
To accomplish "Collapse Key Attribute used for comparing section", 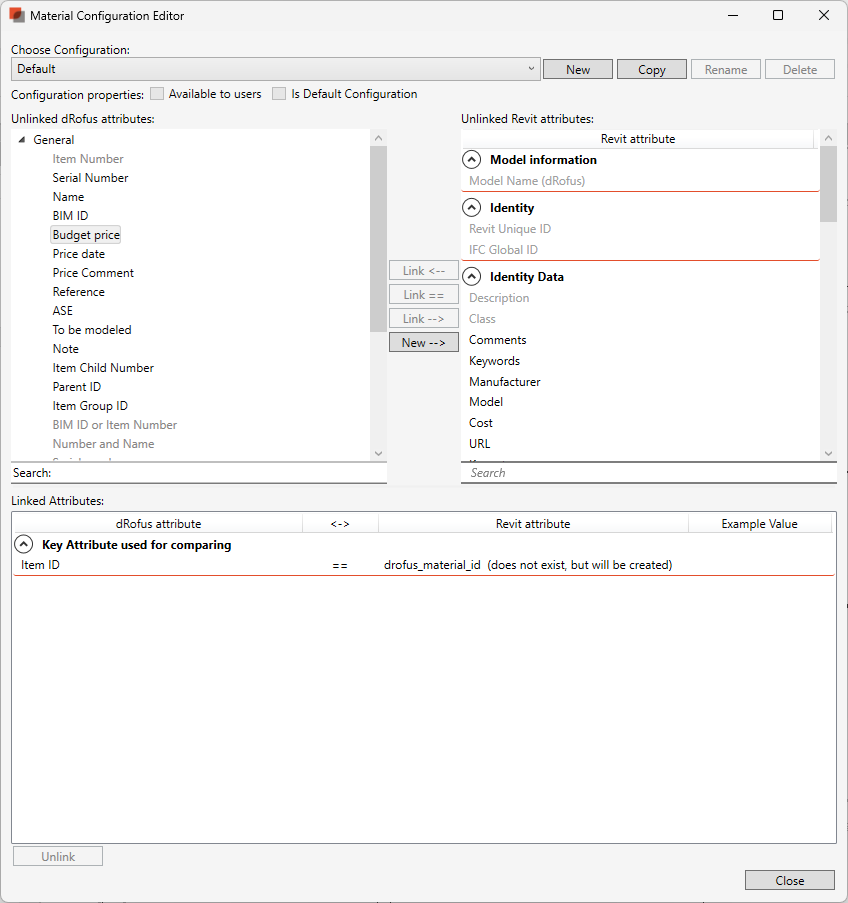I will (24, 546).
